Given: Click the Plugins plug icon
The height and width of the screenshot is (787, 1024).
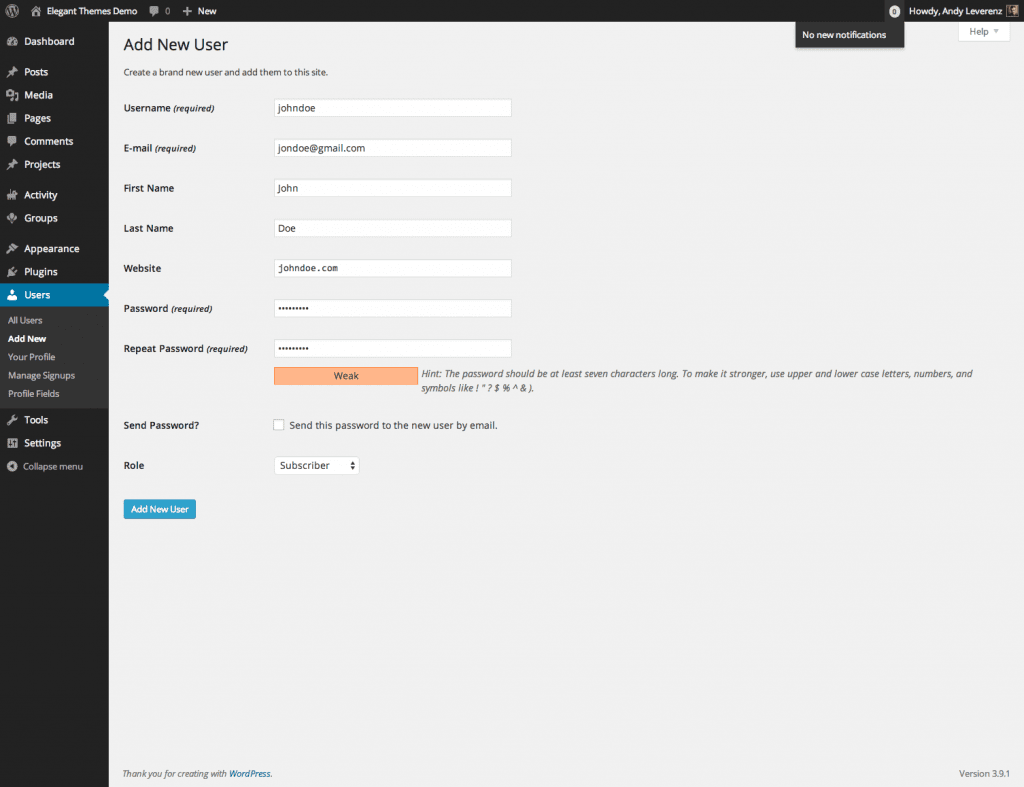Looking at the screenshot, I should tap(12, 272).
